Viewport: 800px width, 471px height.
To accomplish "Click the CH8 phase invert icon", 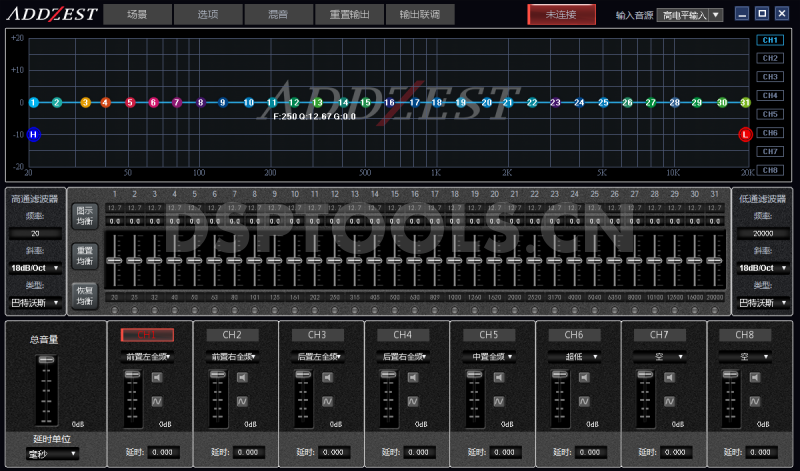I will [754, 401].
